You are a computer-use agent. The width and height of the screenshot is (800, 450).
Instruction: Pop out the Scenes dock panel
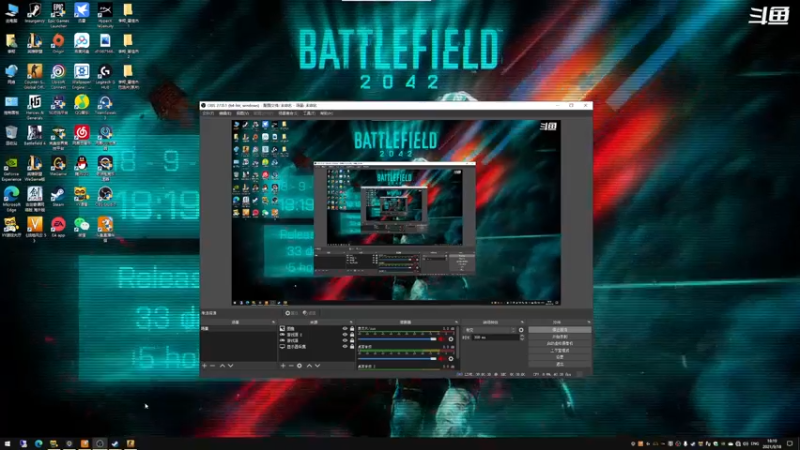click(273, 322)
